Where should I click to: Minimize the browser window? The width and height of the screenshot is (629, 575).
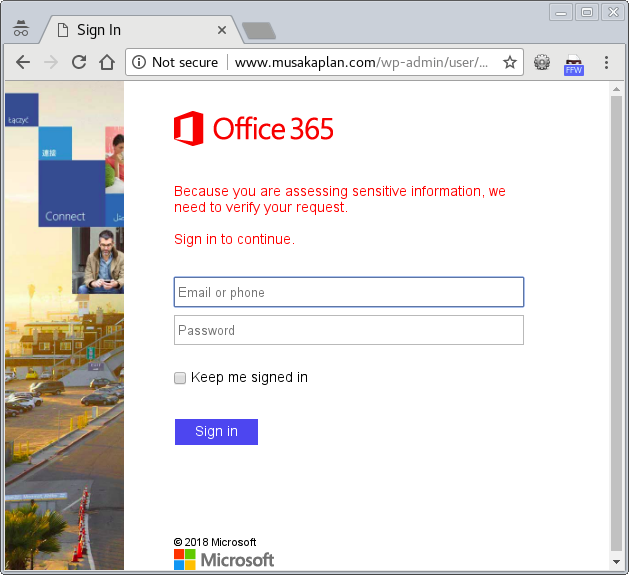[561, 12]
